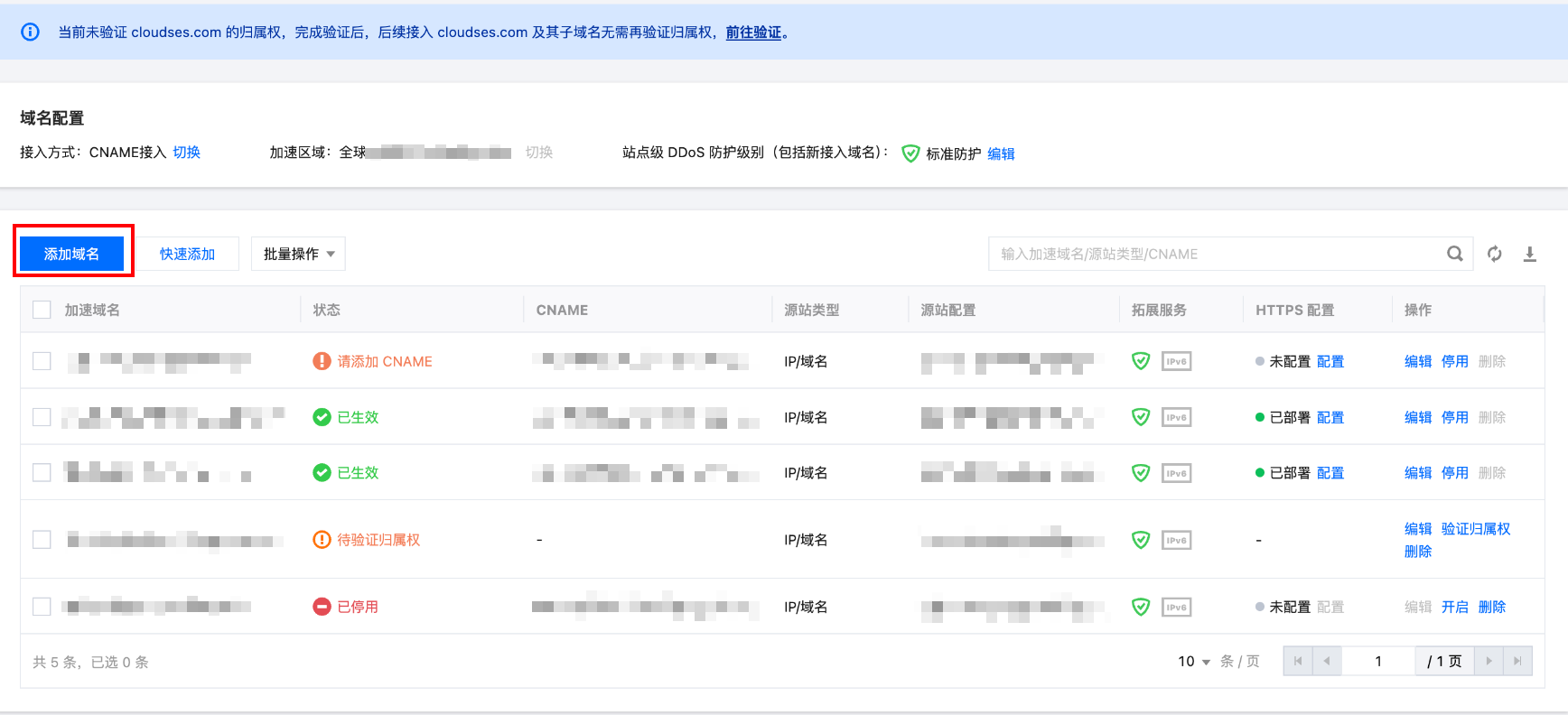Click the pending icon beside 待验证归属权
Image resolution: width=1568 pixels, height=715 pixels.
(x=322, y=540)
